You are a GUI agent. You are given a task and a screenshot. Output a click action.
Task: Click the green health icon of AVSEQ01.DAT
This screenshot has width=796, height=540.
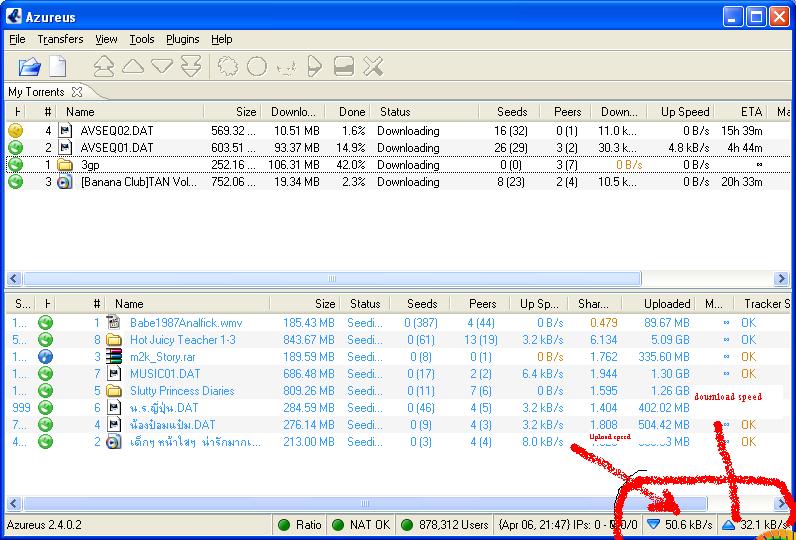pyautogui.click(x=16, y=148)
